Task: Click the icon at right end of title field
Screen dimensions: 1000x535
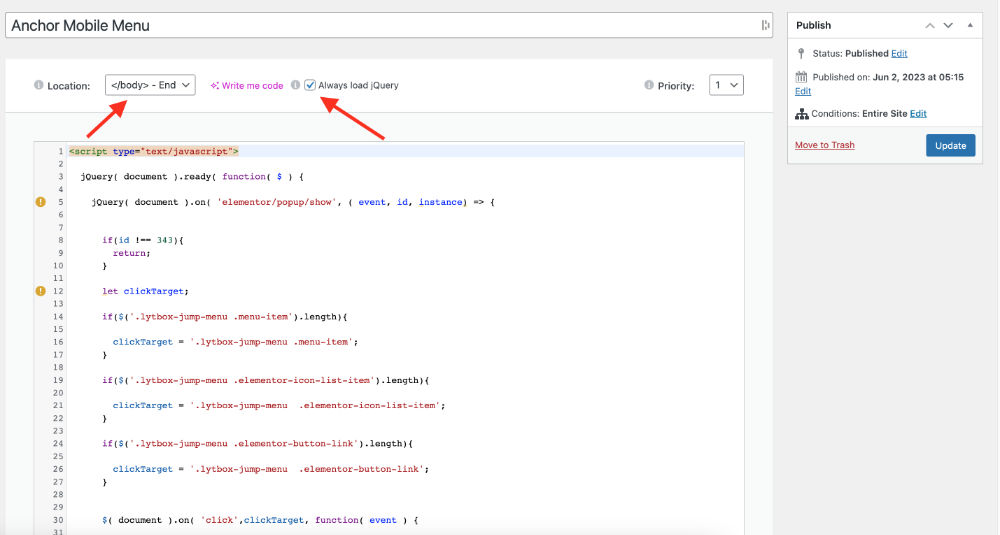Action: (x=765, y=26)
